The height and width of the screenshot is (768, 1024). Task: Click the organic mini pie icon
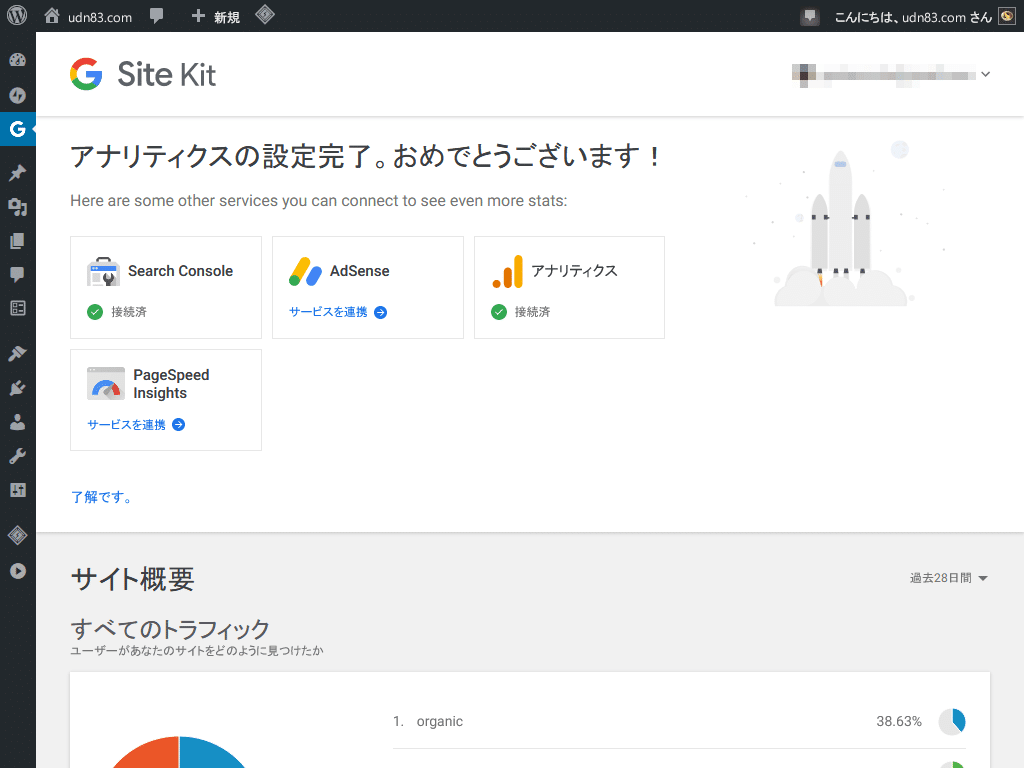(952, 722)
